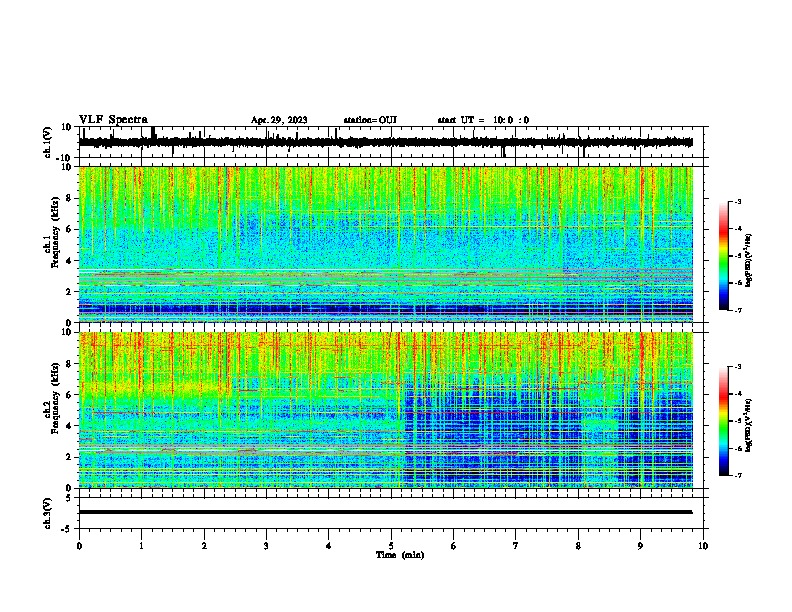
Task: Click the ch.2 spectrogram panel
Action: click(386, 410)
